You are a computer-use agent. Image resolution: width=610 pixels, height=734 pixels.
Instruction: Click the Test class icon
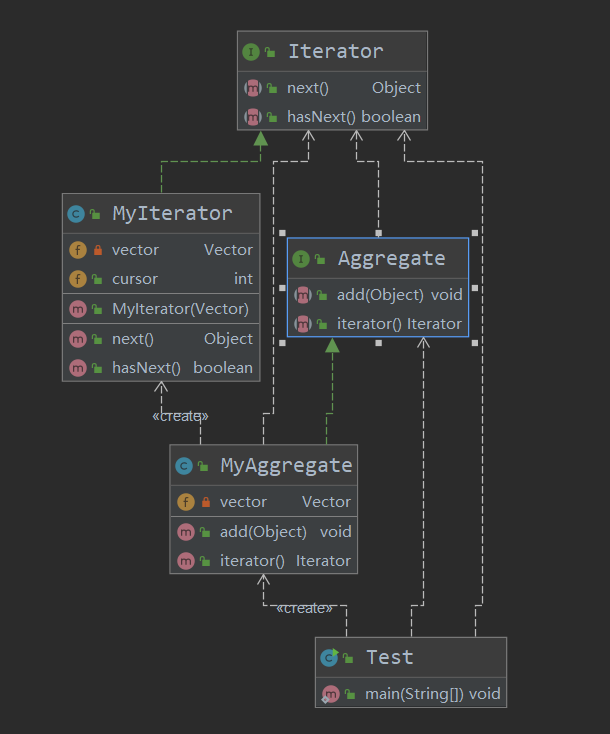tap(329, 657)
